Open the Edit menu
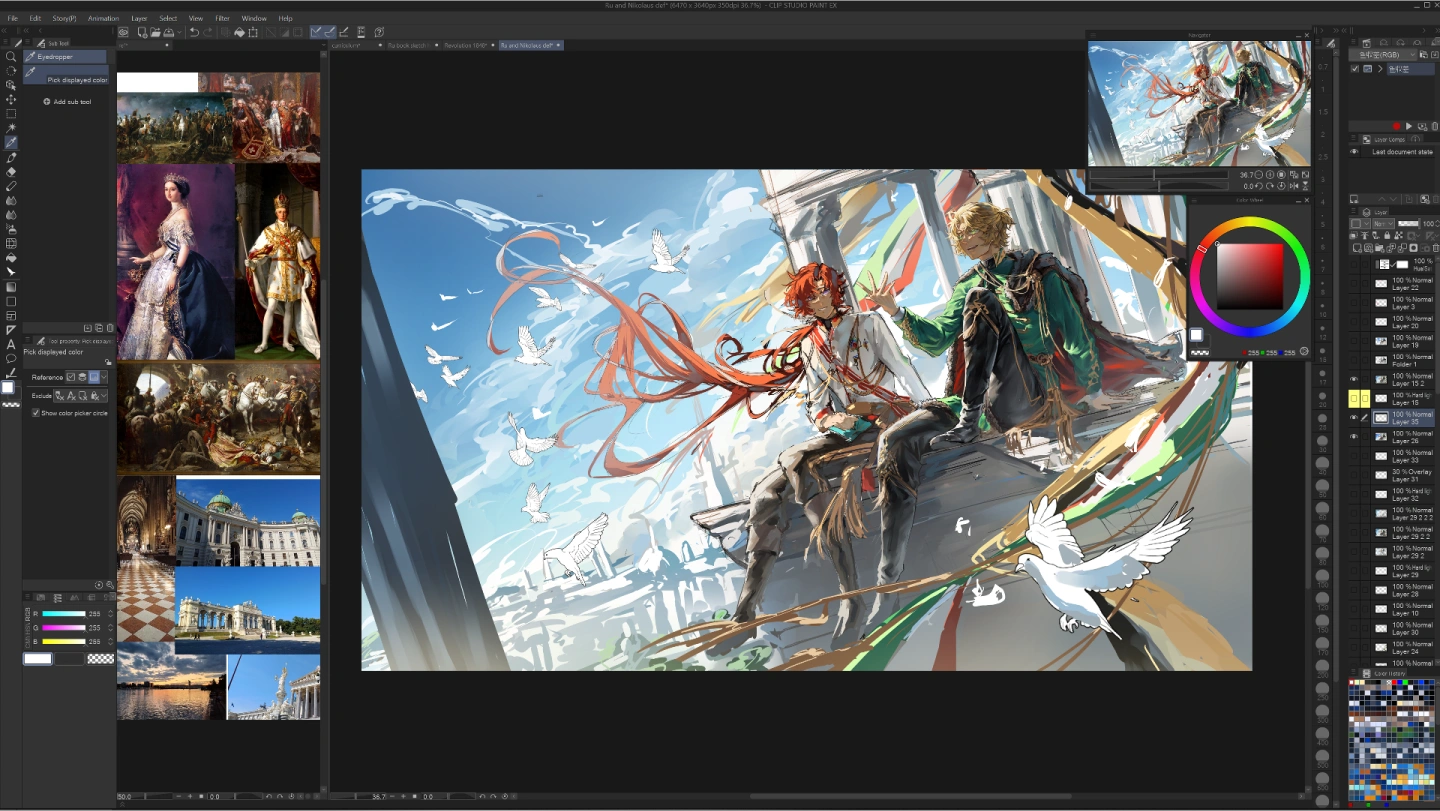The width and height of the screenshot is (1440, 811). (35, 18)
